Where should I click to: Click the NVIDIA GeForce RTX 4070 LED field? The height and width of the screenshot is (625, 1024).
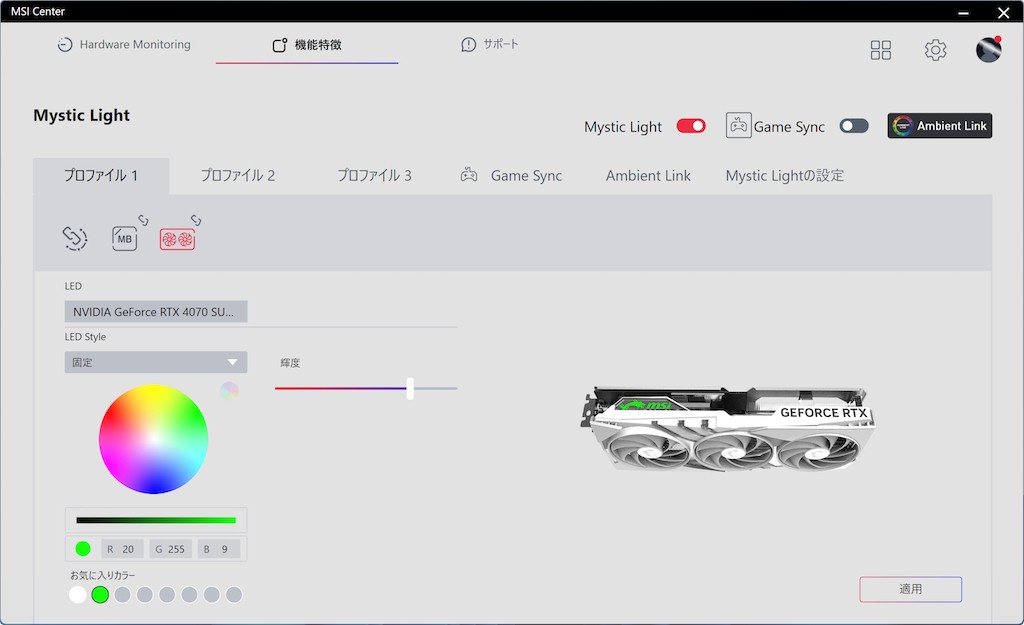(155, 312)
